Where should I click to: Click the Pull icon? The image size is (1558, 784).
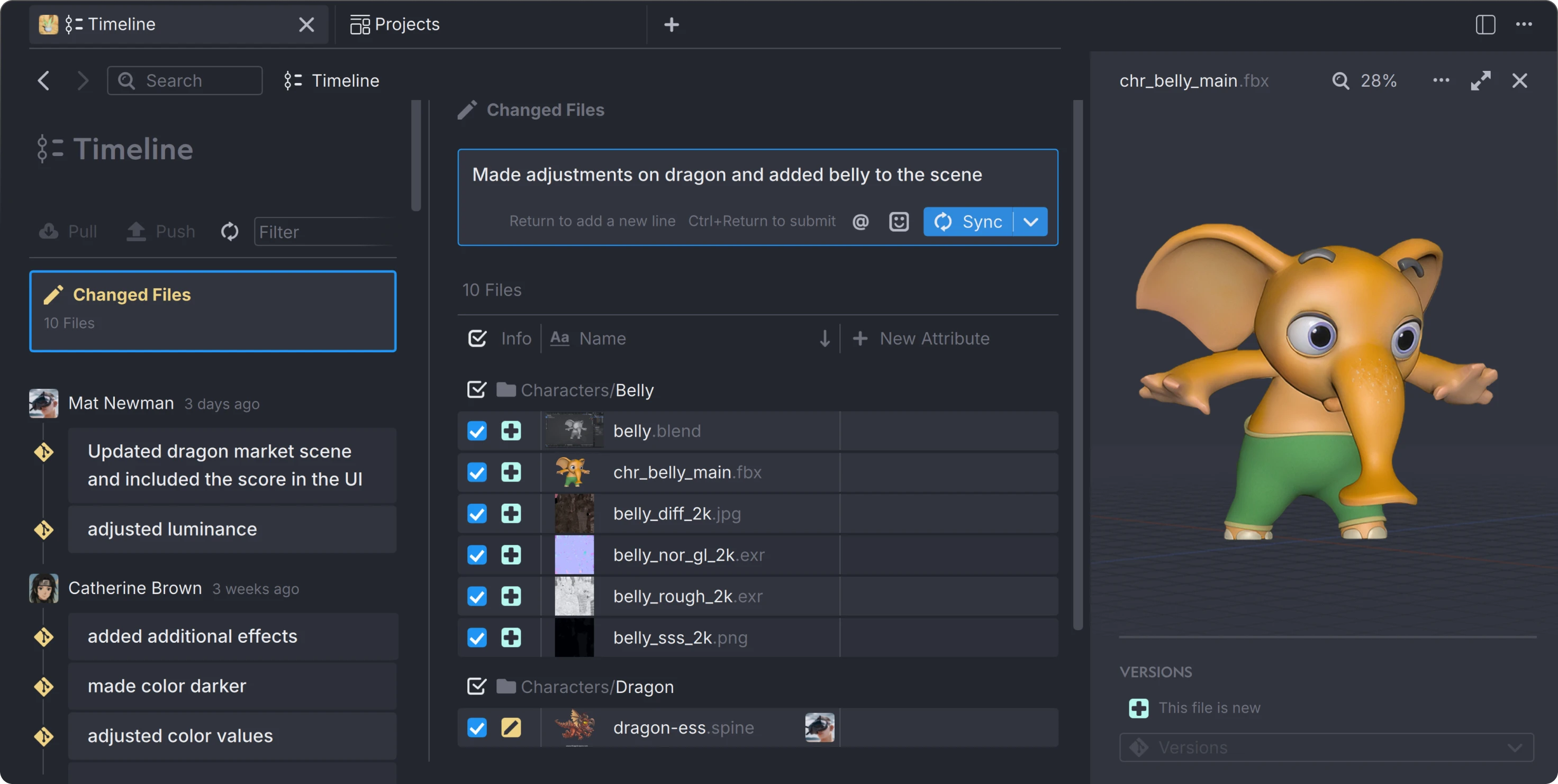click(50, 232)
